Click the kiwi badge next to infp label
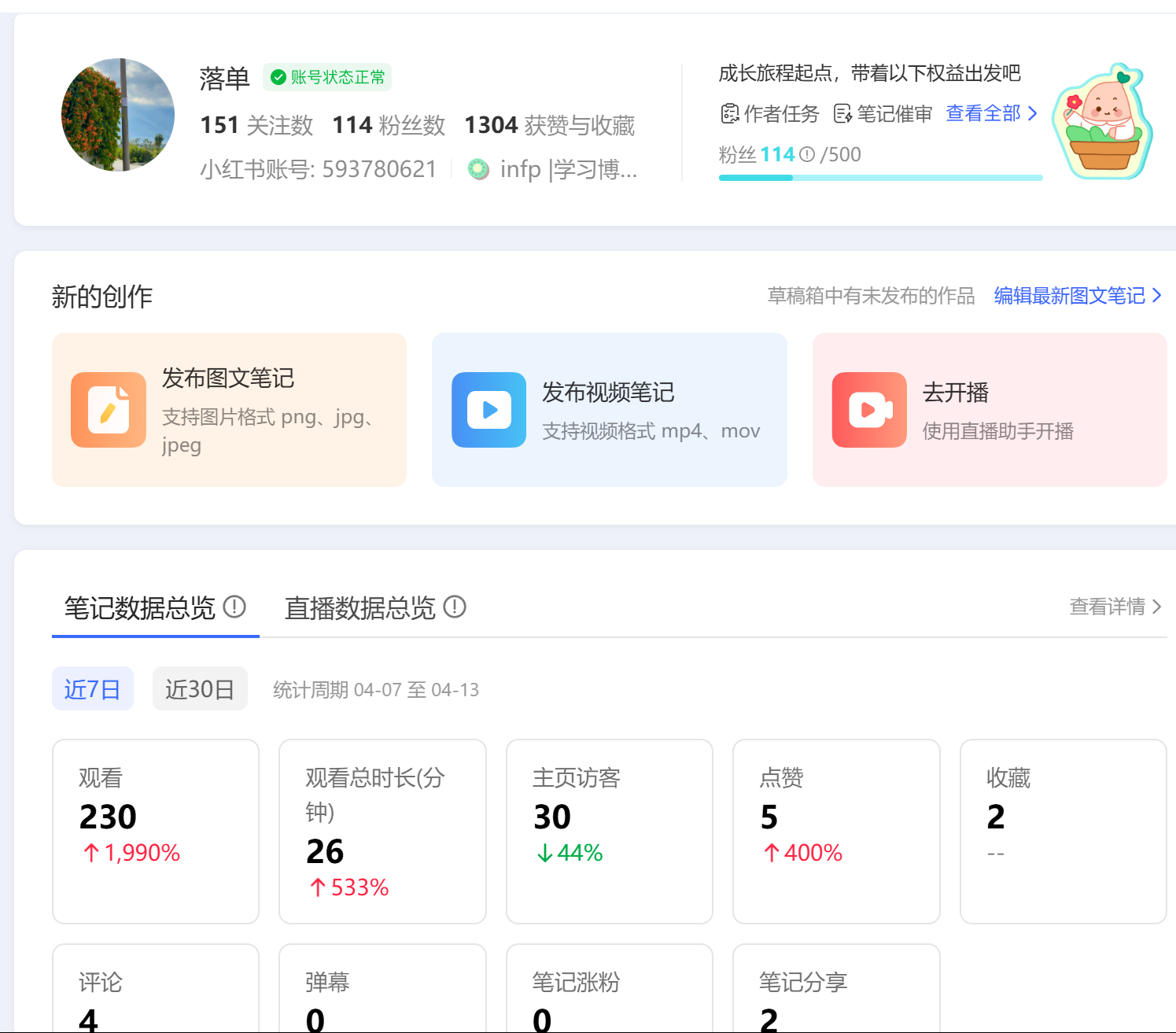Screen dimensions: 1176x1033 click(x=478, y=168)
